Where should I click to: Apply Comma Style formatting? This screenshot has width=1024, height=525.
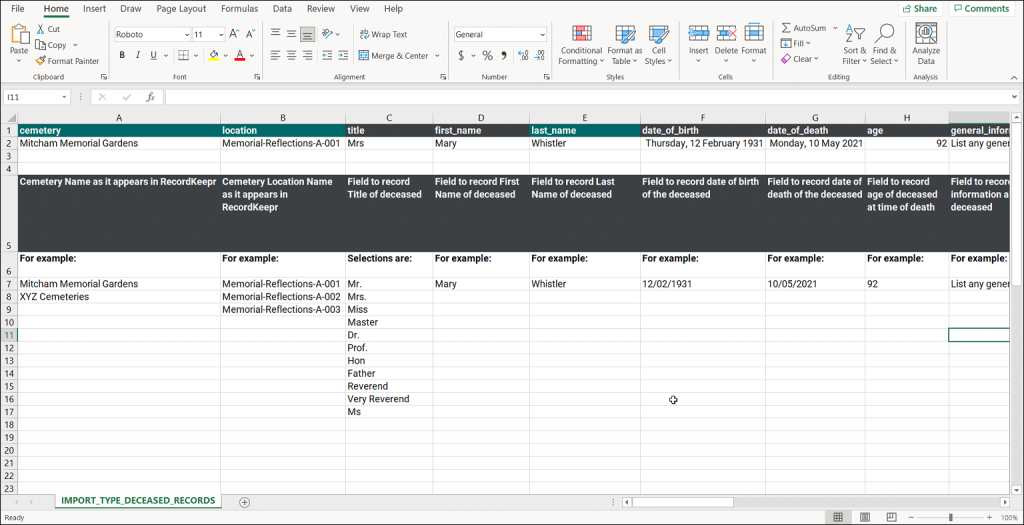(504, 56)
